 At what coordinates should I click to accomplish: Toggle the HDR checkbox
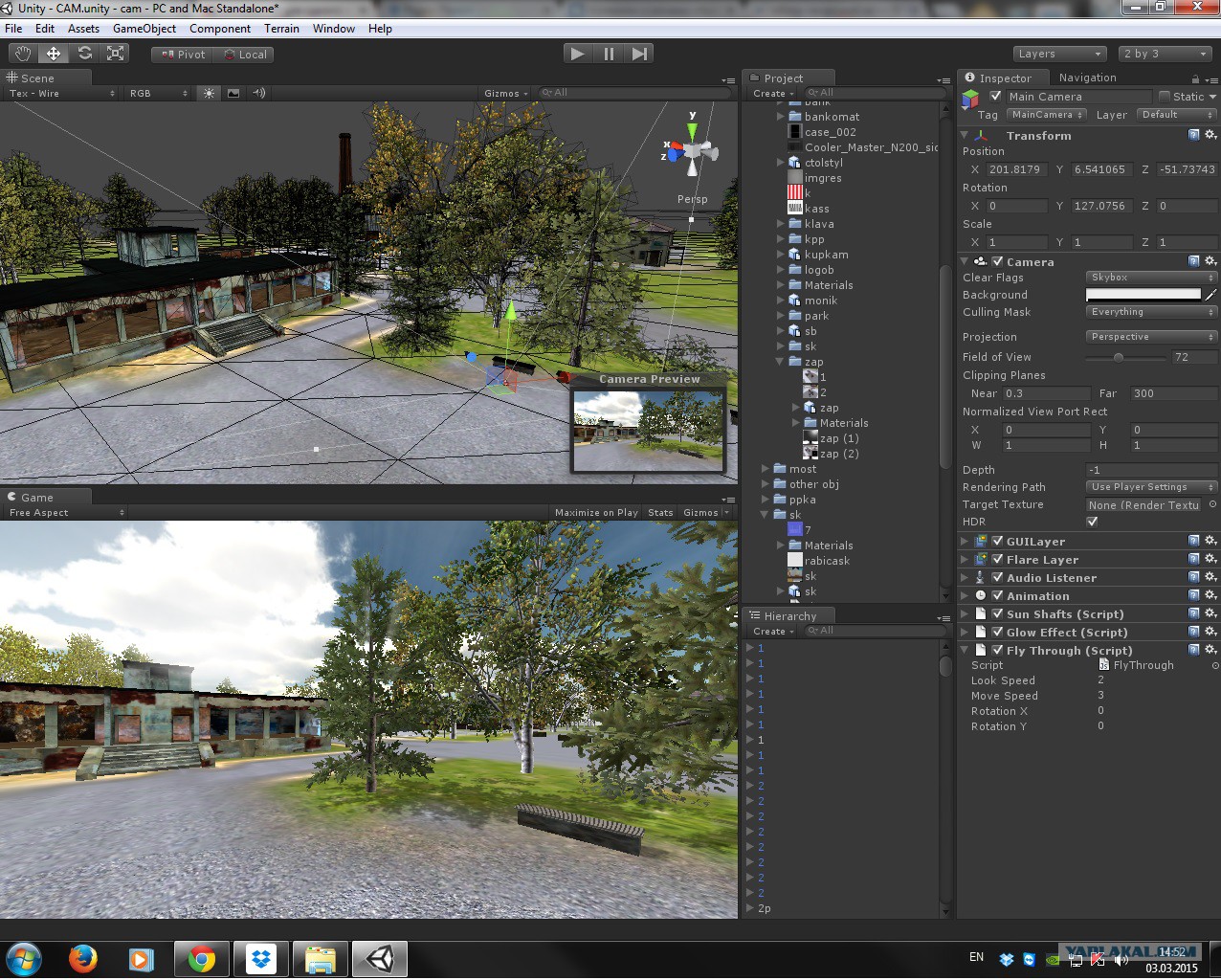coord(1093,522)
